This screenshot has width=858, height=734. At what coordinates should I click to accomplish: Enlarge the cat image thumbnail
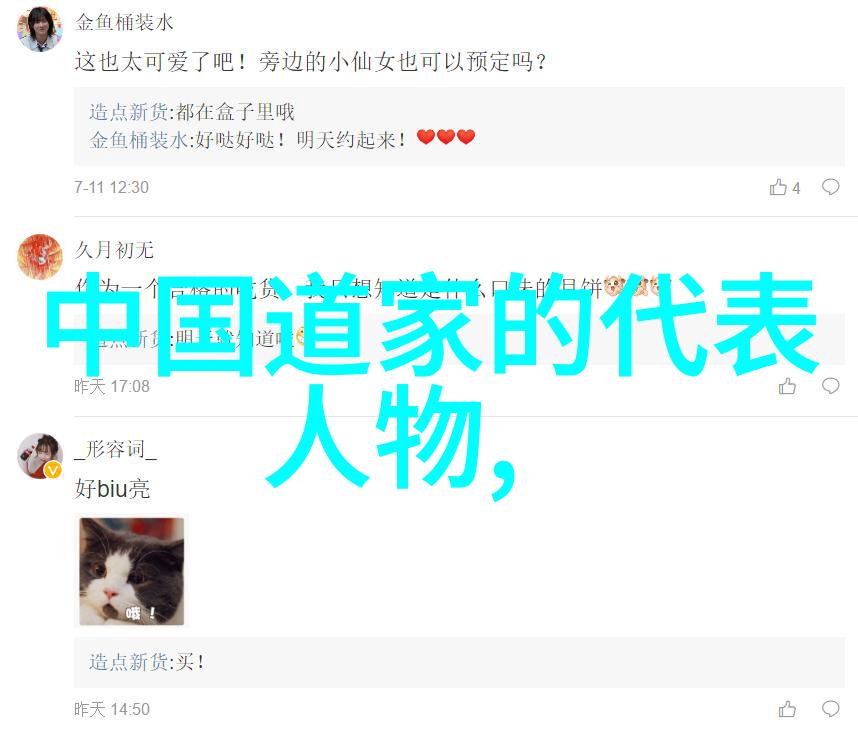click(131, 571)
